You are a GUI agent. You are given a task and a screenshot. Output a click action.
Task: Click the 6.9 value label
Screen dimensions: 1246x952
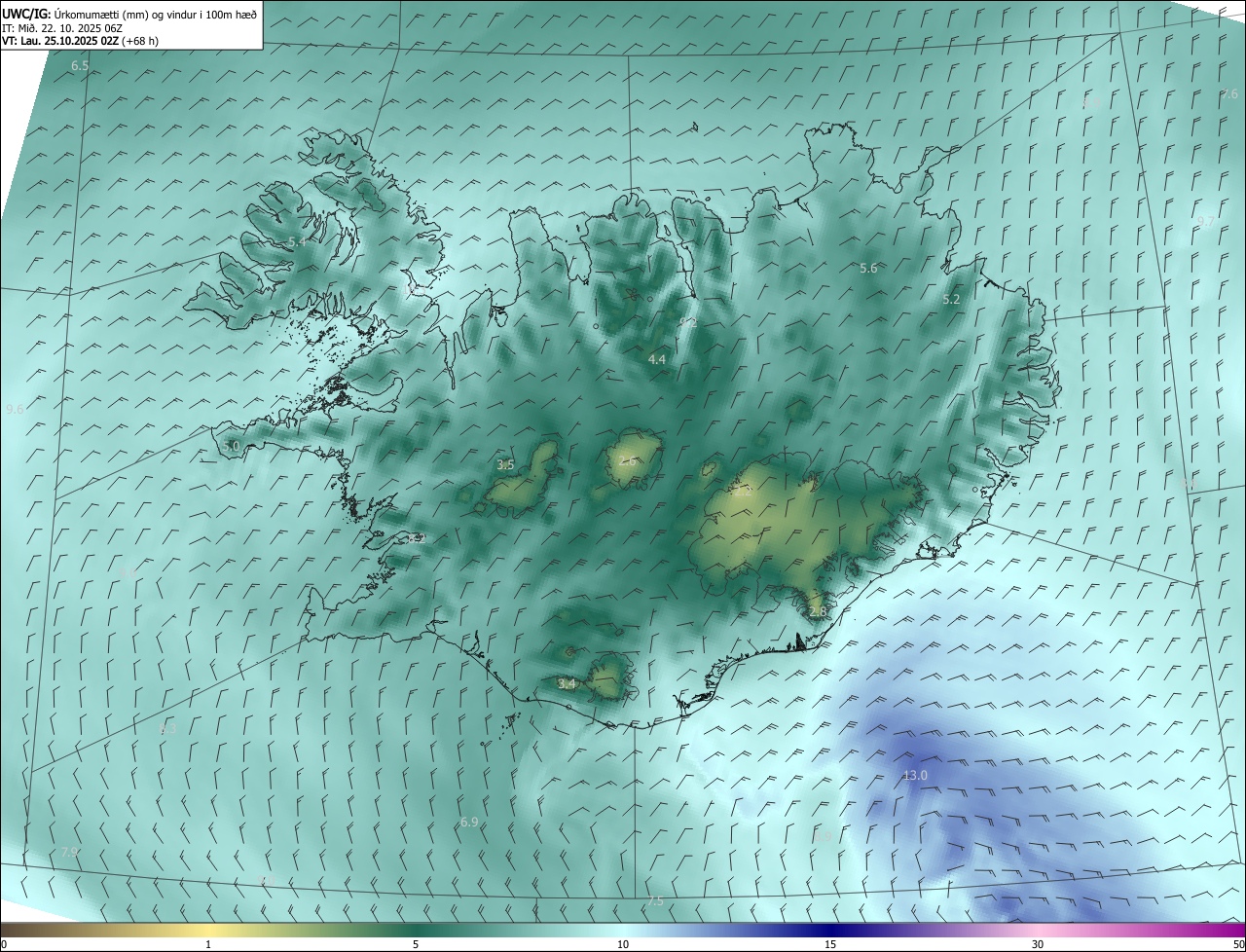pyautogui.click(x=469, y=823)
